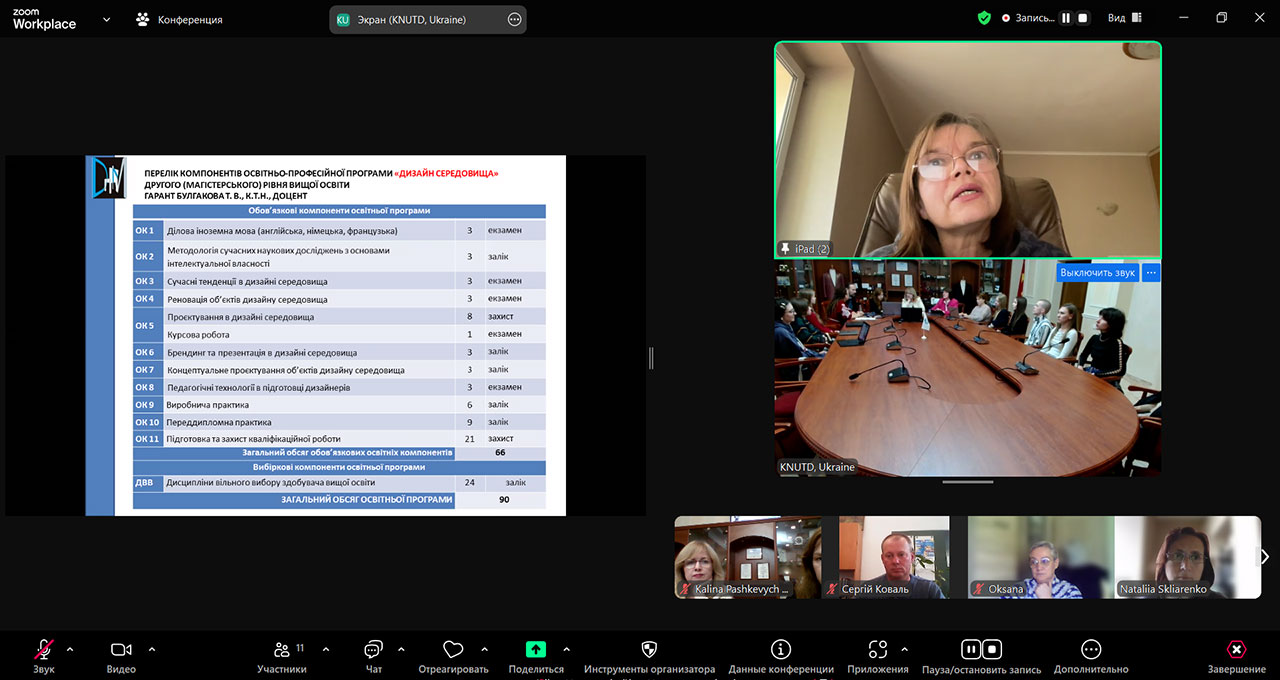The image size is (1280, 680).
Task: Show next participants with the gallery arrow
Action: point(1264,557)
